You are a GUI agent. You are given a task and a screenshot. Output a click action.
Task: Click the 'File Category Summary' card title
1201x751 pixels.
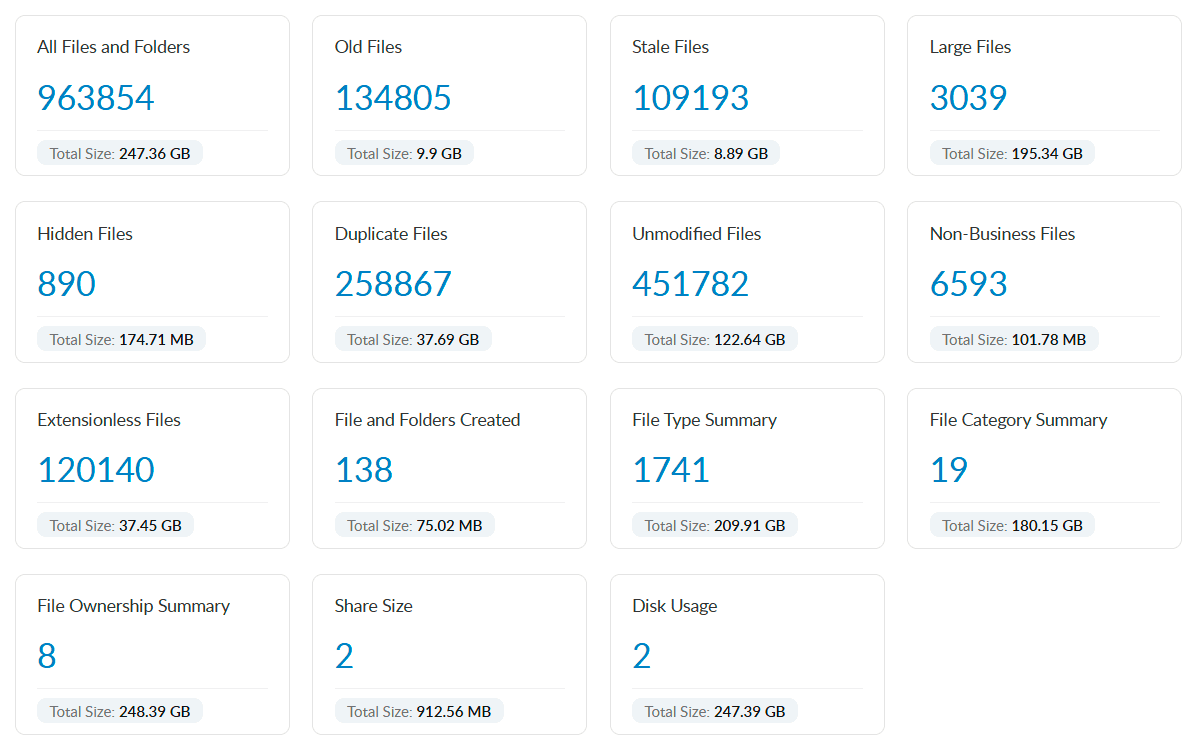click(x=1018, y=420)
